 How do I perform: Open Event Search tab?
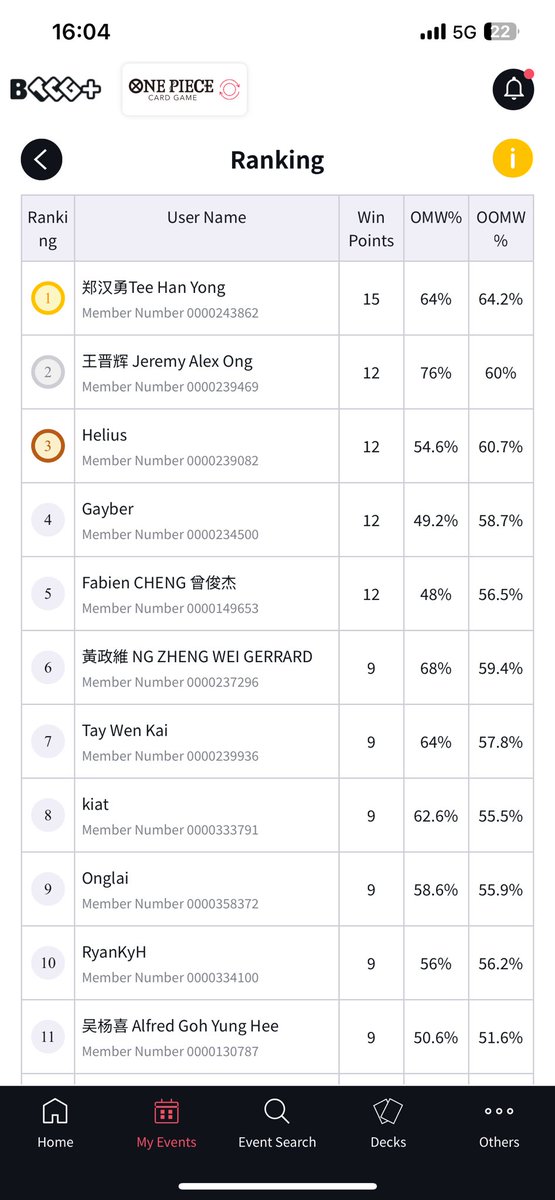(277, 1124)
